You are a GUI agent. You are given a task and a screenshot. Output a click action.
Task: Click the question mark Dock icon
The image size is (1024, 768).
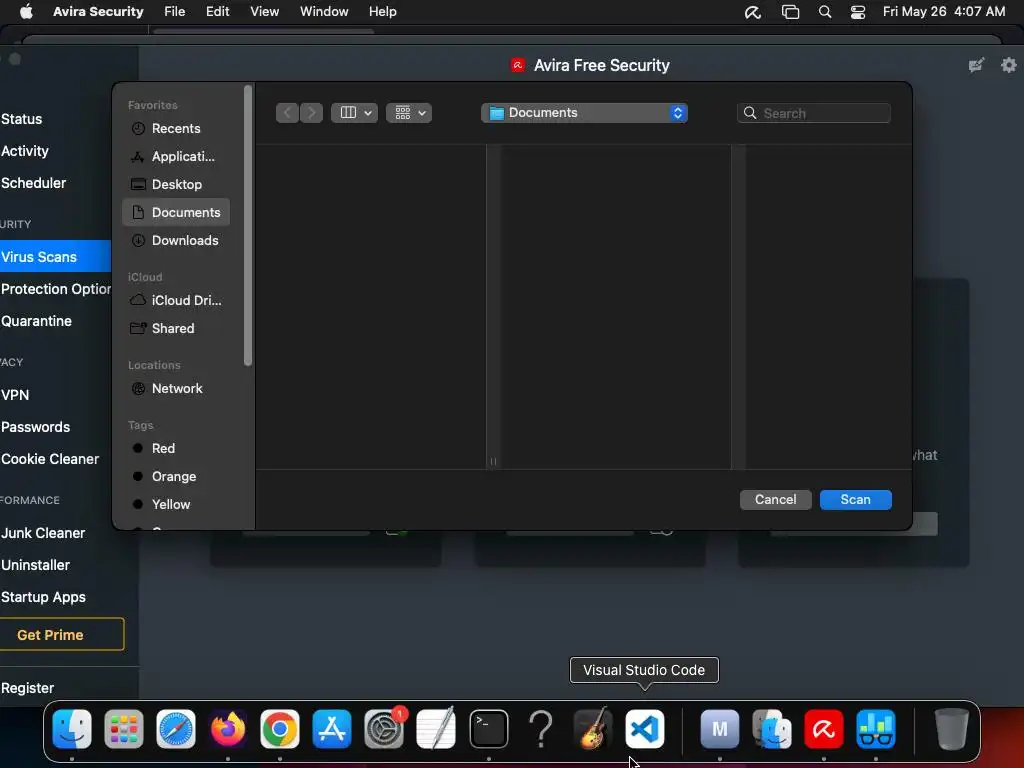coord(541,729)
